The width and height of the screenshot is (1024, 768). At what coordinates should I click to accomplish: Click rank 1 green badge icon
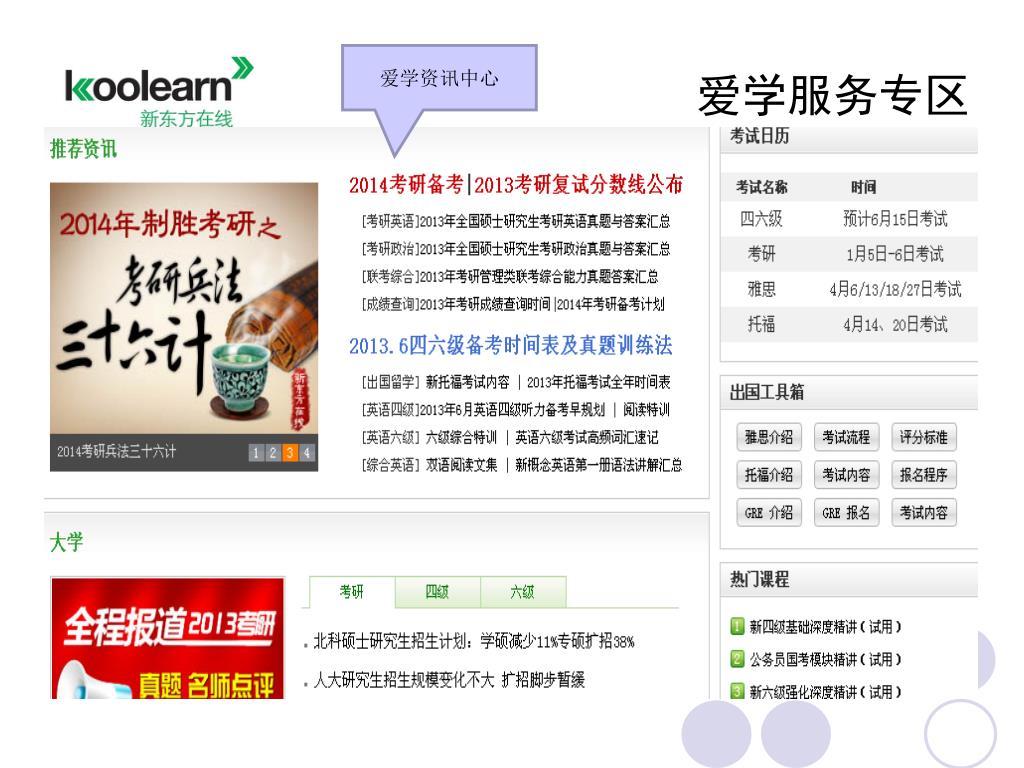pyautogui.click(x=737, y=626)
